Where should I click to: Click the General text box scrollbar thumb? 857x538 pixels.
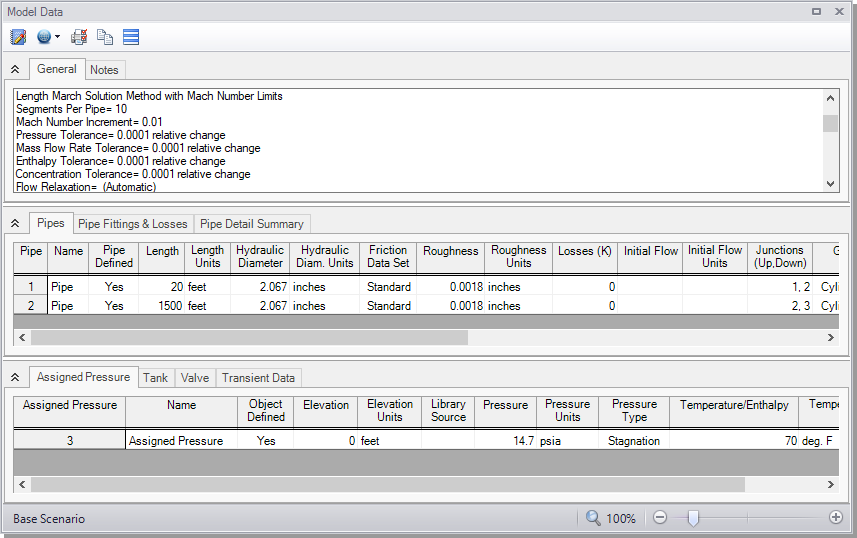830,123
